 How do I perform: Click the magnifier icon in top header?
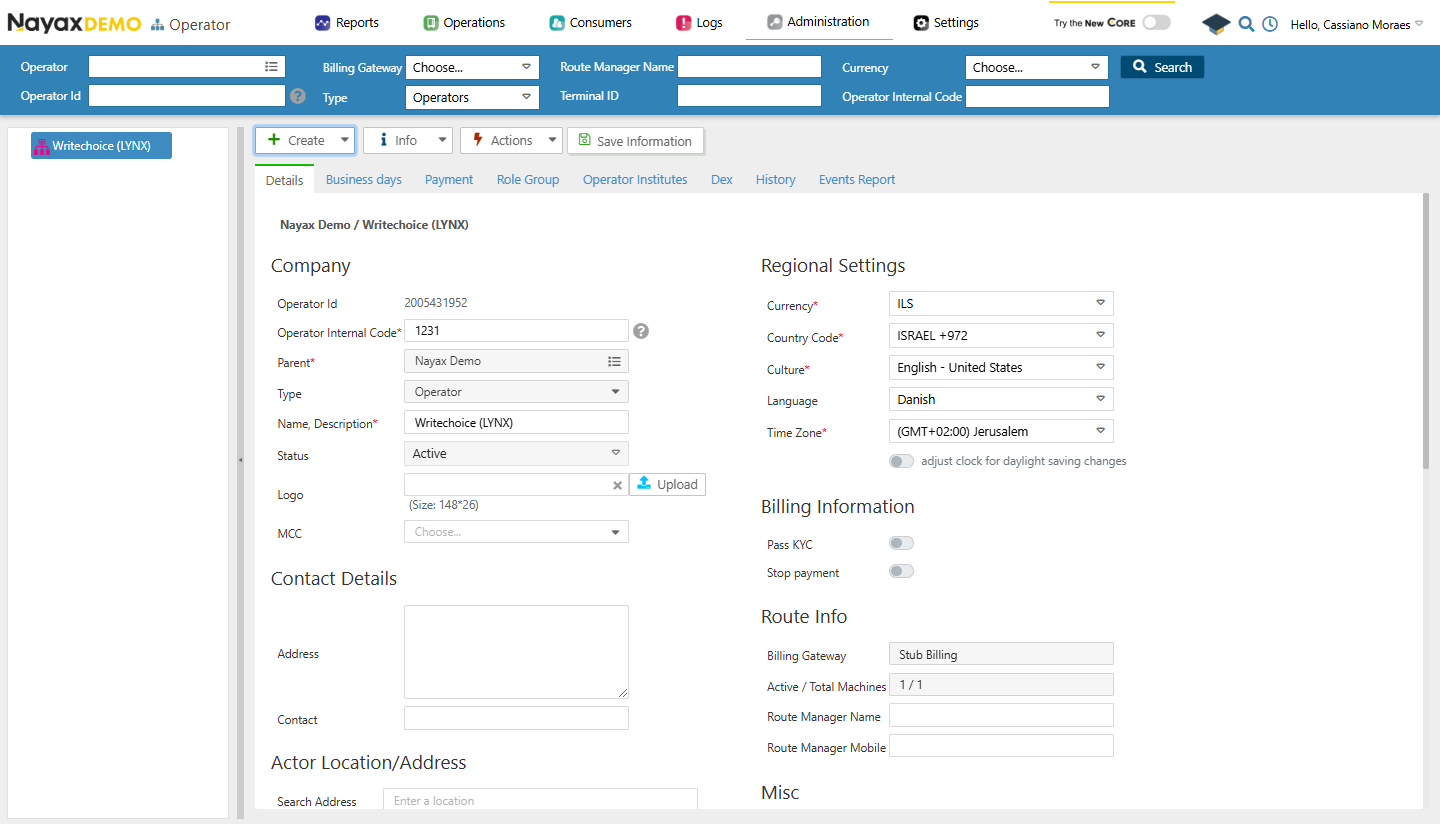1246,24
